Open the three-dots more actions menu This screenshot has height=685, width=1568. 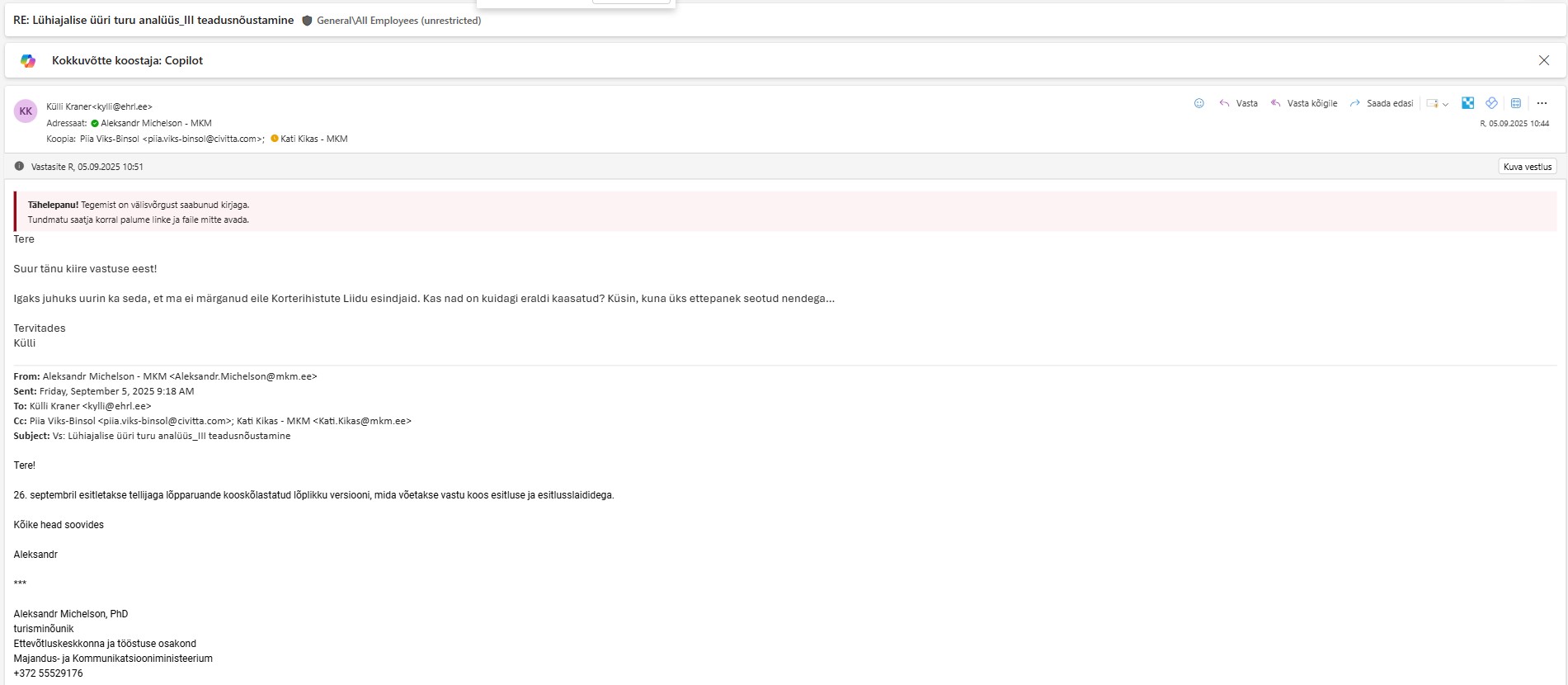[1542, 103]
